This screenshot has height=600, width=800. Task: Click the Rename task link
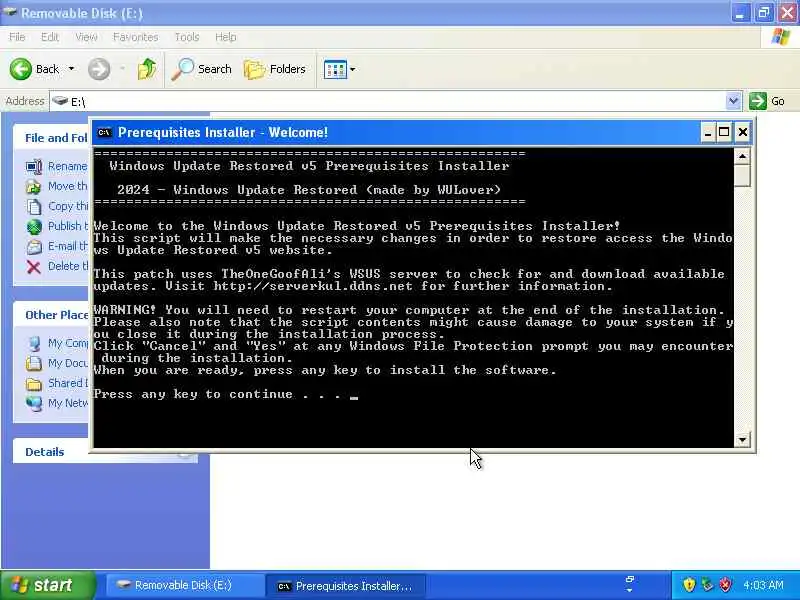[67, 166]
